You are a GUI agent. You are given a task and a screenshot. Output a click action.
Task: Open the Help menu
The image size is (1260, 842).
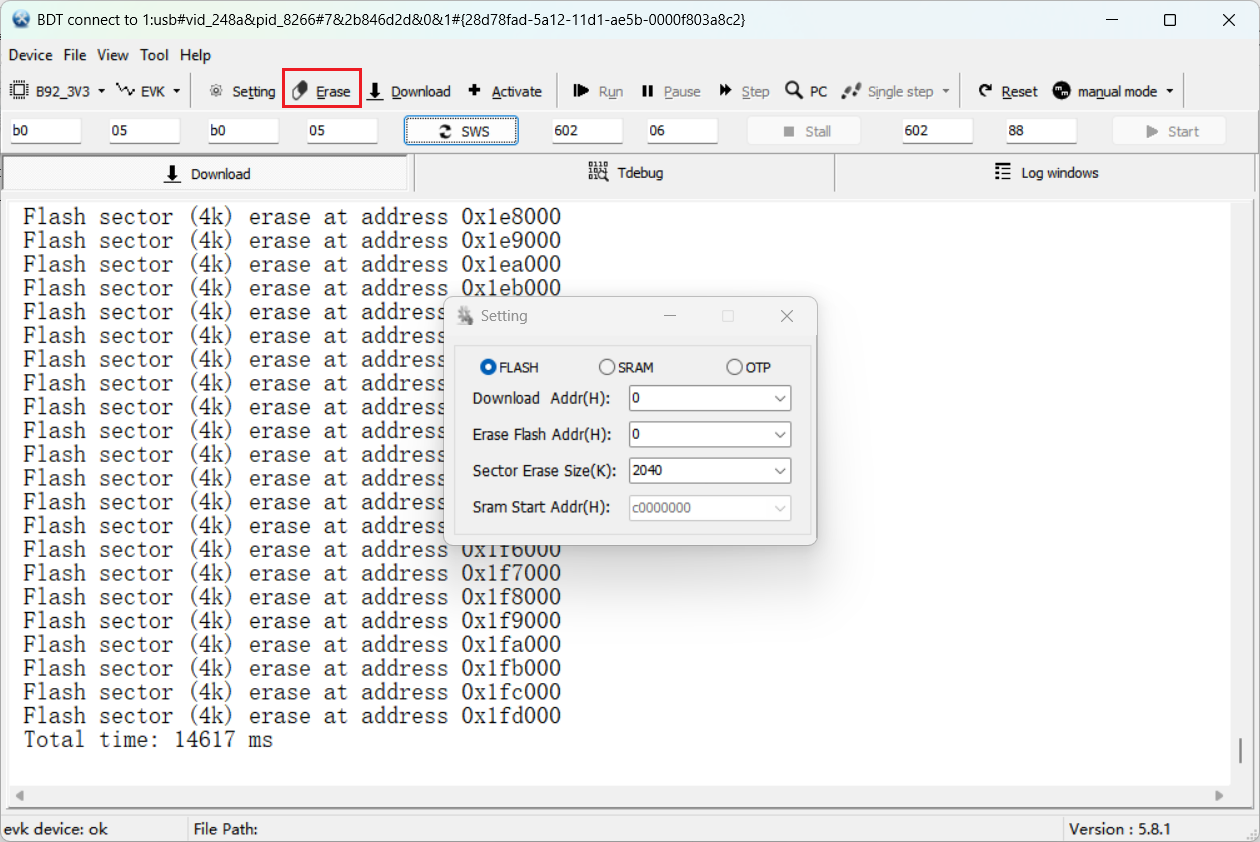point(195,55)
